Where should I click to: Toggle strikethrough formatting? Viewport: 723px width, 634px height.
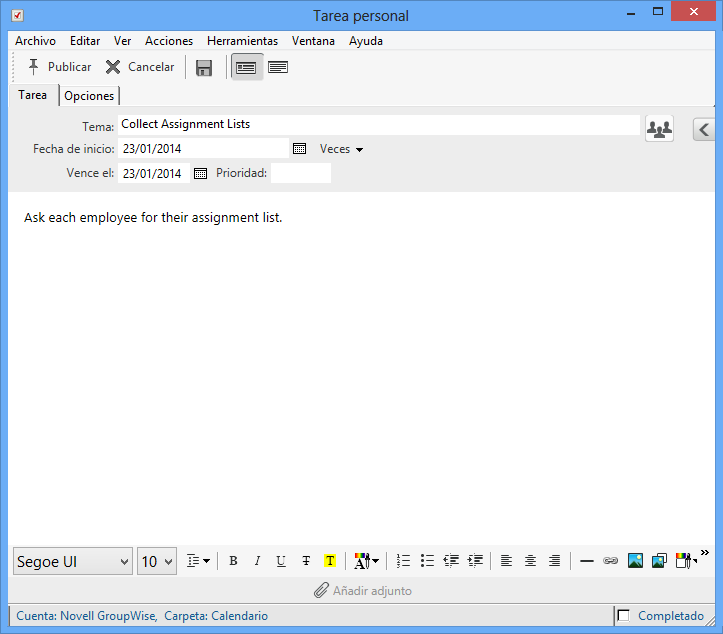[306, 561]
